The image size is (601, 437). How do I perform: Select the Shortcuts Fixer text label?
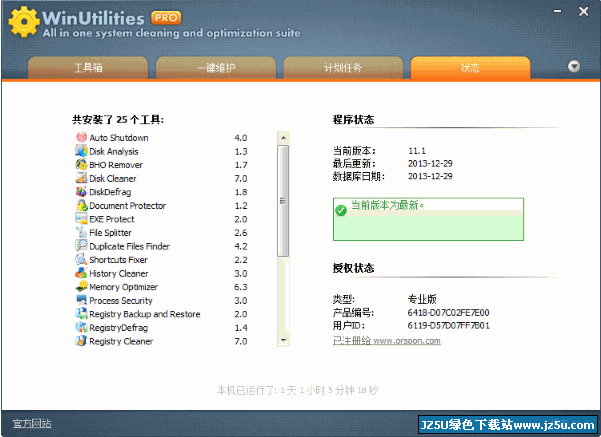click(x=118, y=260)
